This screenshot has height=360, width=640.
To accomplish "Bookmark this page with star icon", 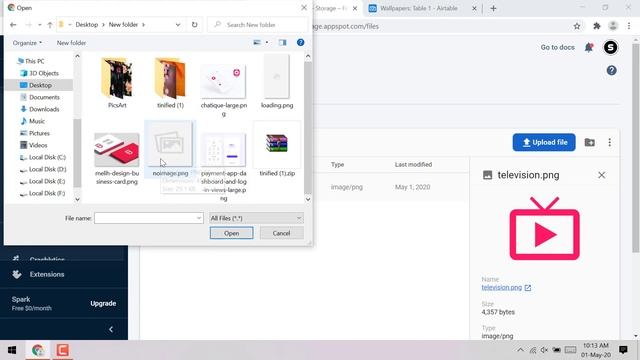I will [577, 26].
